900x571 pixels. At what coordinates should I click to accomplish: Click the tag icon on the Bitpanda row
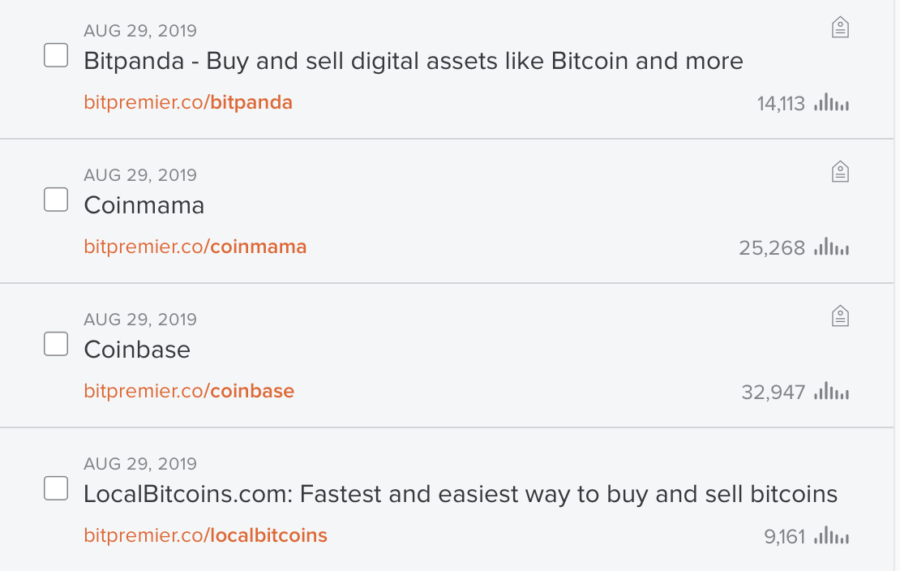[x=840, y=28]
